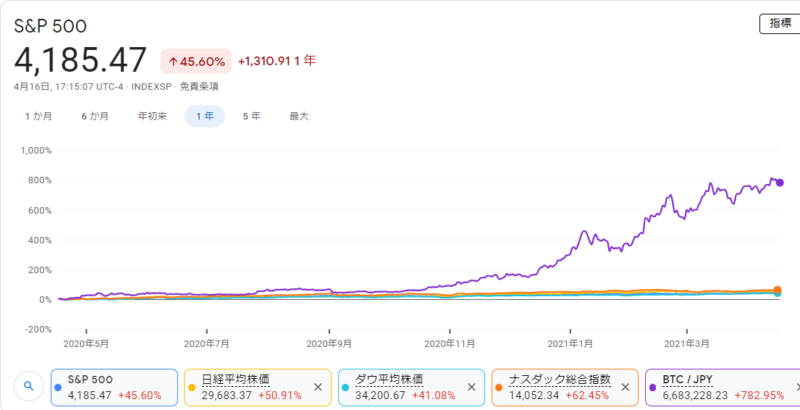Click the +1,310.91 1 年 change text
Screen dimensions: 800x410
click(x=277, y=61)
